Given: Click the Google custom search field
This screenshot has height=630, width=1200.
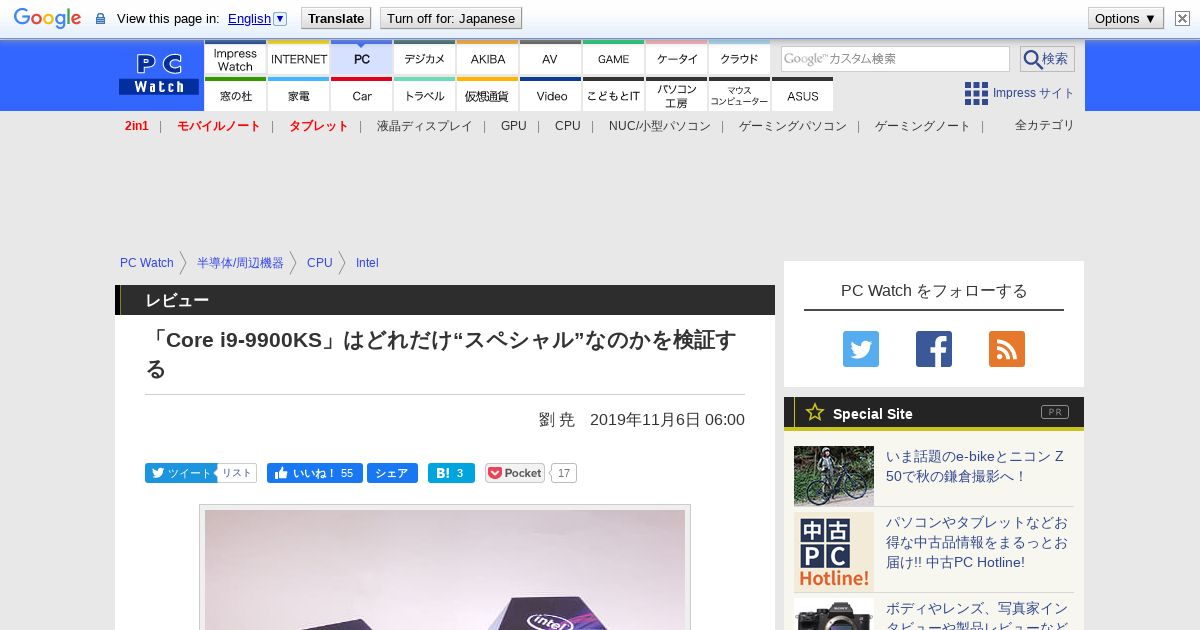Looking at the screenshot, I should click(895, 59).
